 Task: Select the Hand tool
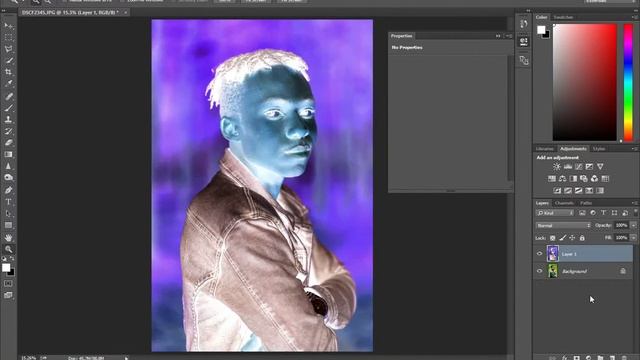[9, 238]
